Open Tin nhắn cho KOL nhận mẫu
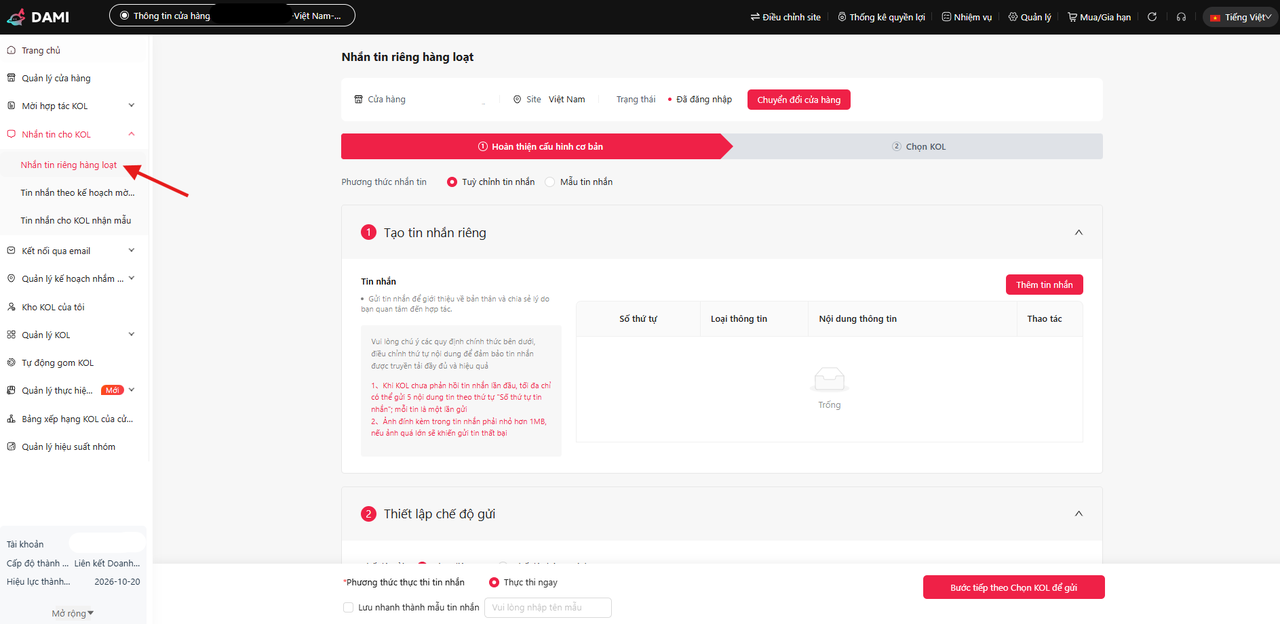 click(76, 220)
